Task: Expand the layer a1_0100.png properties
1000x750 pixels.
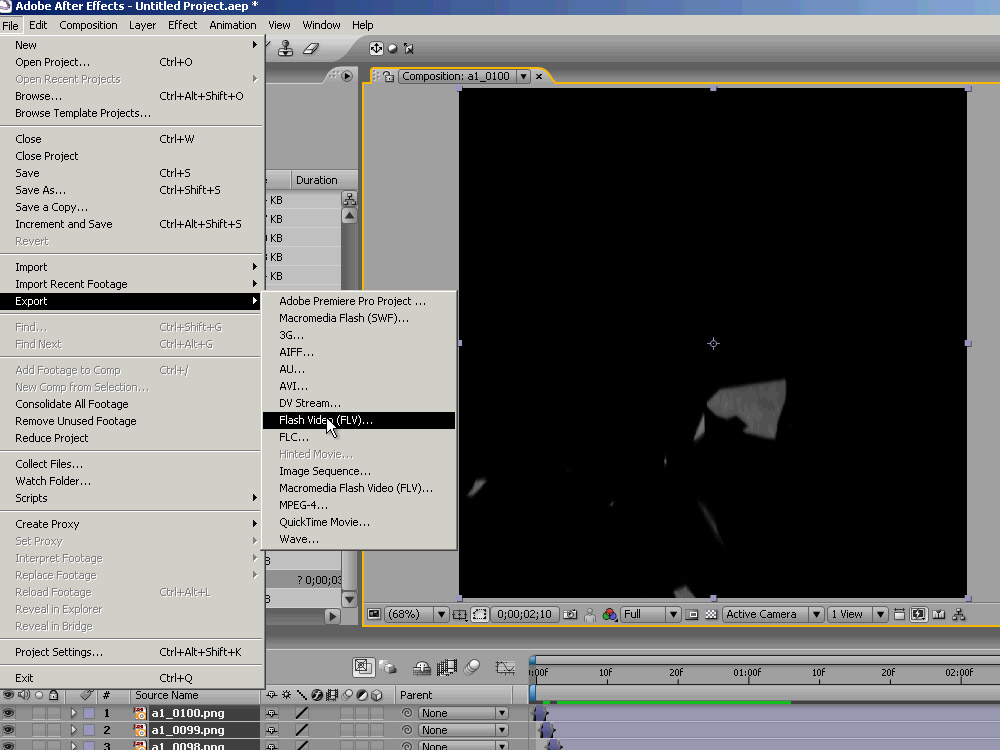Action: click(73, 713)
